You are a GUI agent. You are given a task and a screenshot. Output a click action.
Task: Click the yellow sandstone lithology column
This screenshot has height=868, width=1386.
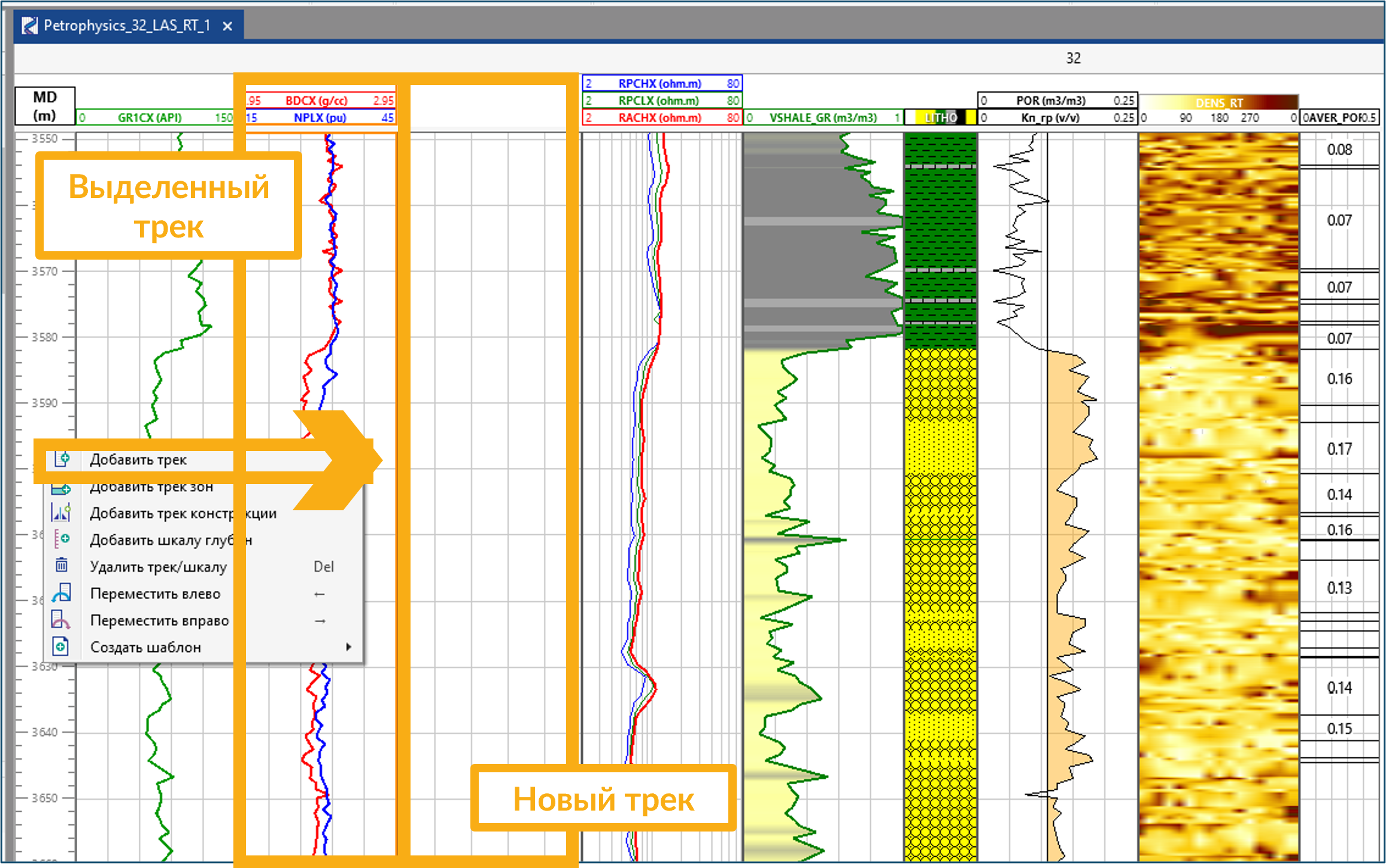(x=940, y=604)
